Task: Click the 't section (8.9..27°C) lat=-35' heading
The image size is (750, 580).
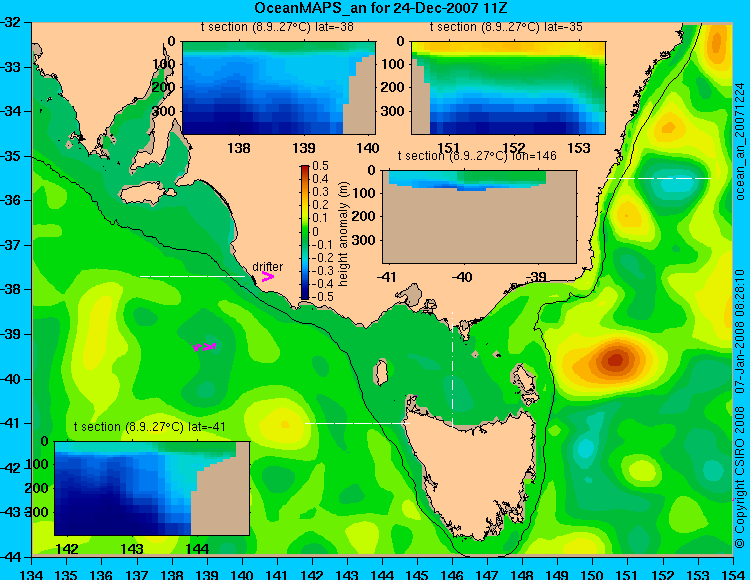Action: click(x=506, y=27)
